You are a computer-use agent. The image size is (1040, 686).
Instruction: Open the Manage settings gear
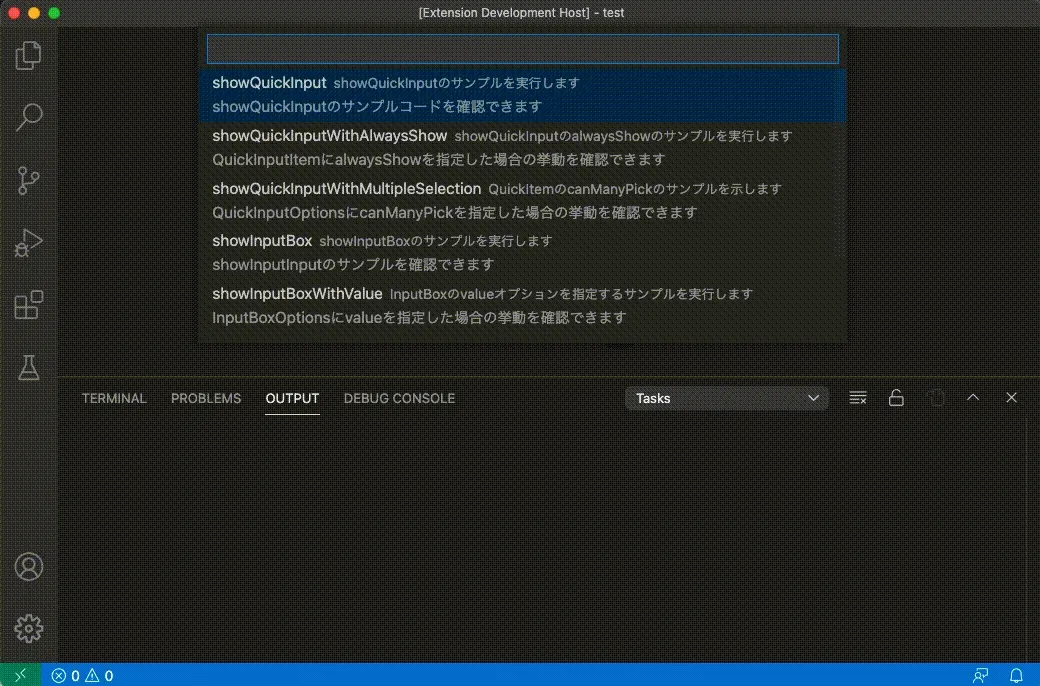coord(28,629)
